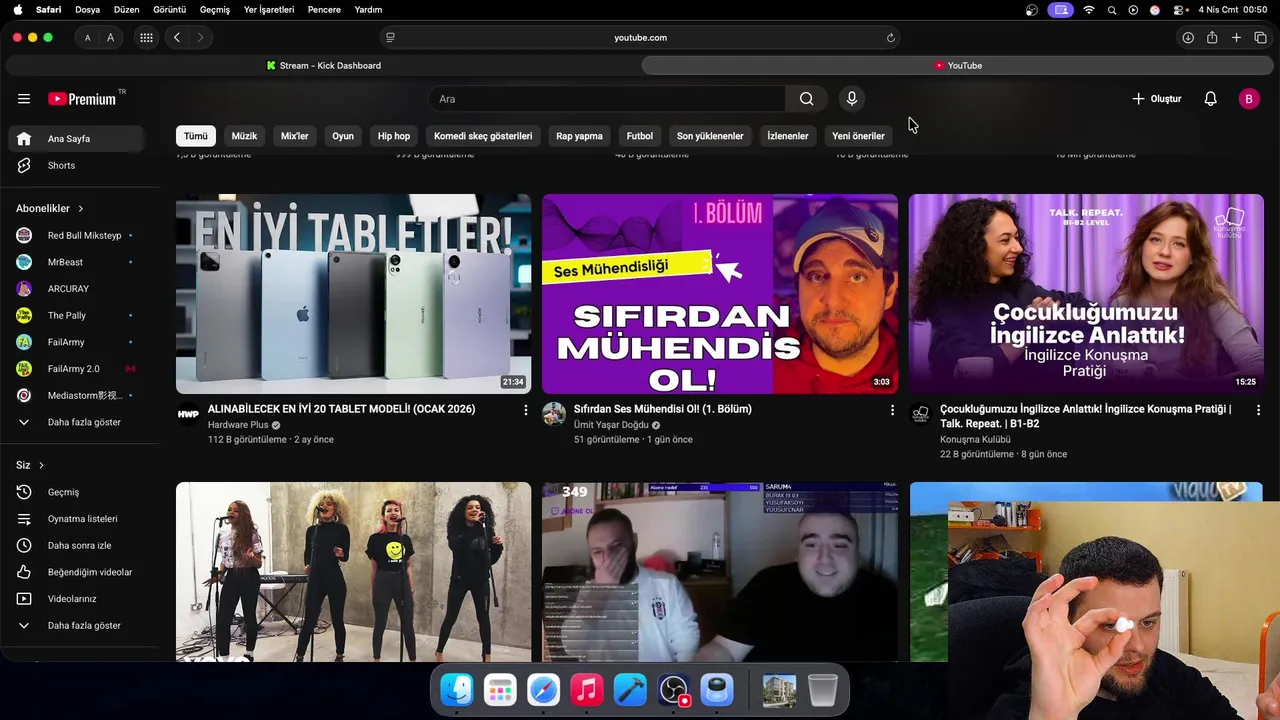Open the Sıfırdan Mühendis Ol video thumbnail
1280x720 pixels.
coord(719,294)
